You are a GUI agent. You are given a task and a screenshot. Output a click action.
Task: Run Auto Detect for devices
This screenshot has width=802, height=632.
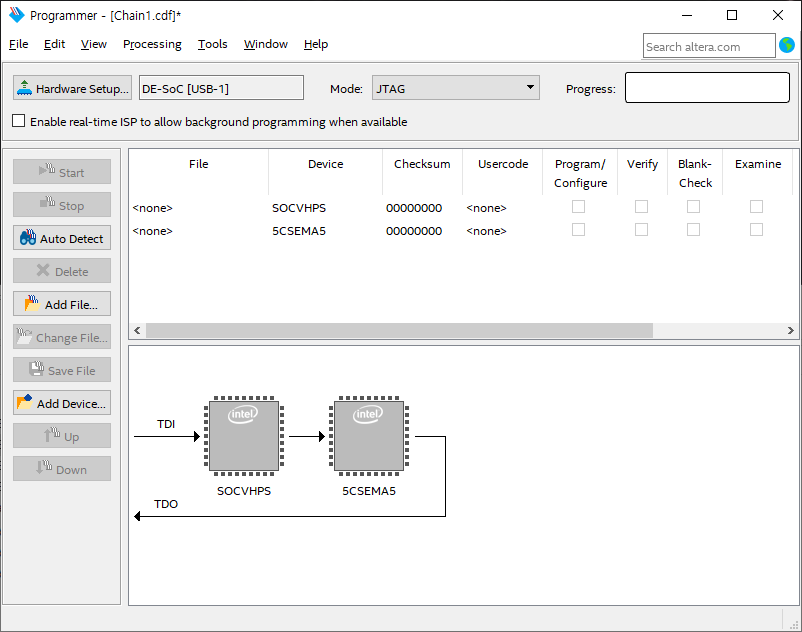pyautogui.click(x=62, y=238)
